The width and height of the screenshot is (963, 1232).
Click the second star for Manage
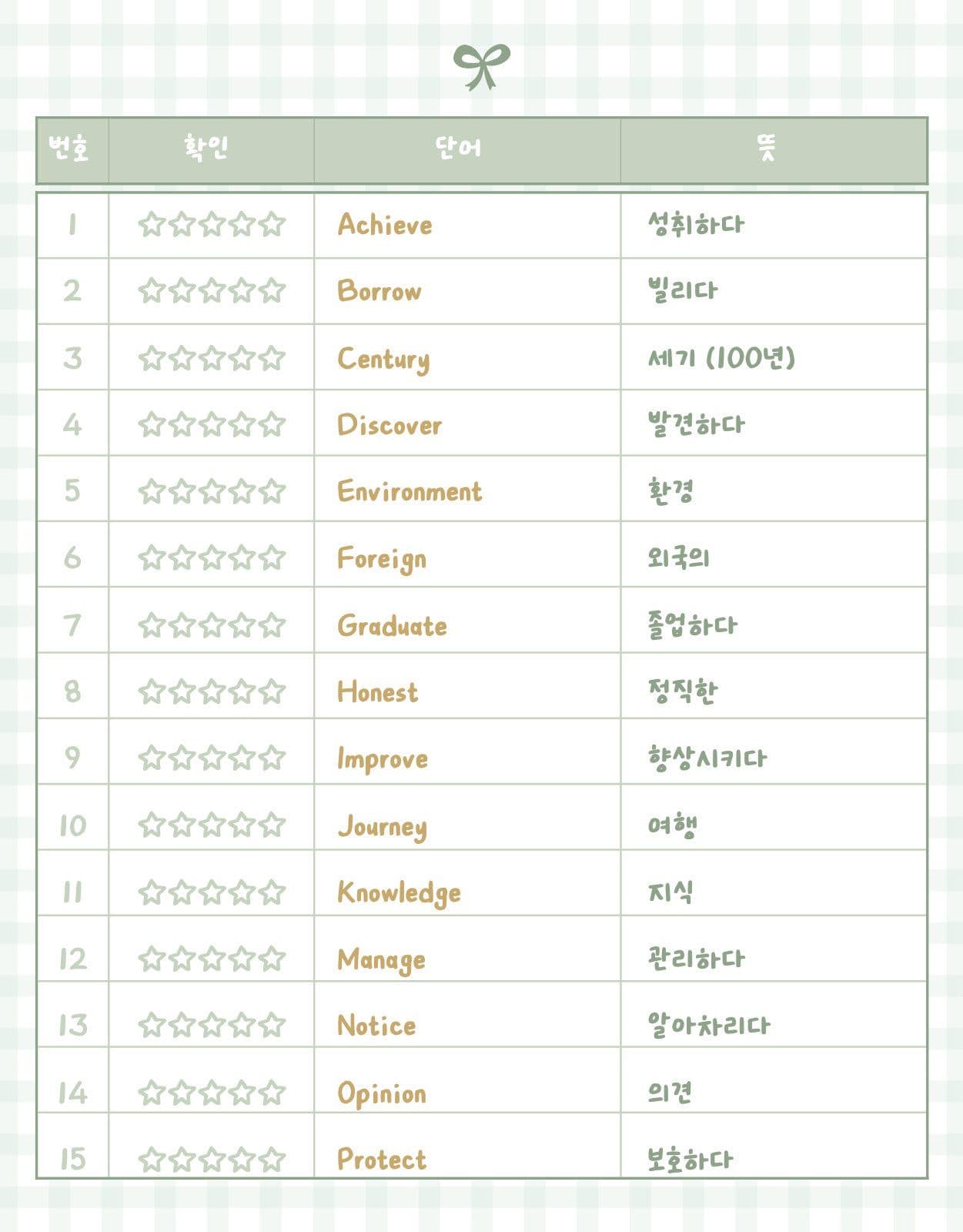click(x=182, y=959)
